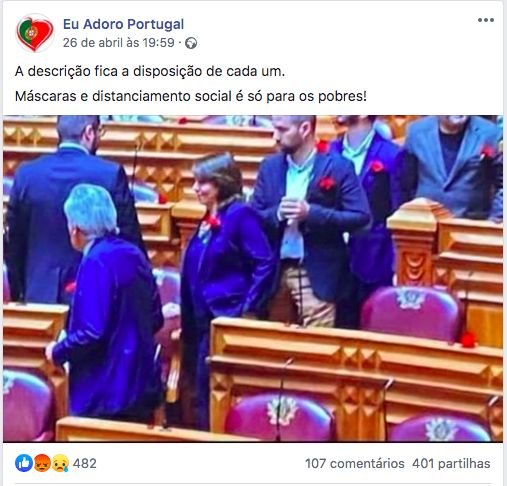Open the Eu Adoro Portugal page name link
The image size is (507, 486).
[x=123, y=24]
